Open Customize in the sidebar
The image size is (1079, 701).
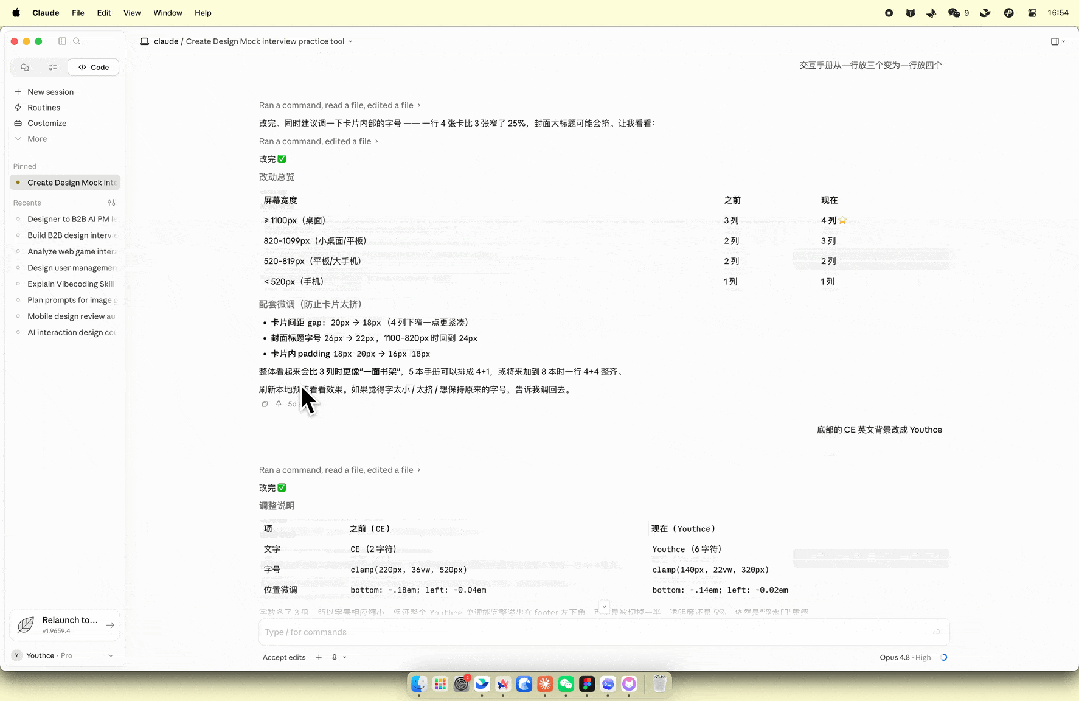click(x=47, y=124)
